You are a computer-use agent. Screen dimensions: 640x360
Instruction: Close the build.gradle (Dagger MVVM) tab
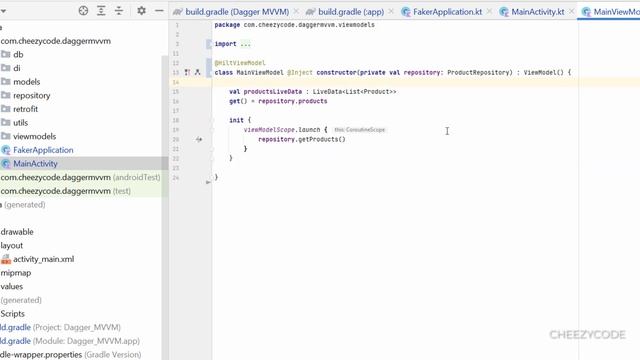(x=296, y=11)
